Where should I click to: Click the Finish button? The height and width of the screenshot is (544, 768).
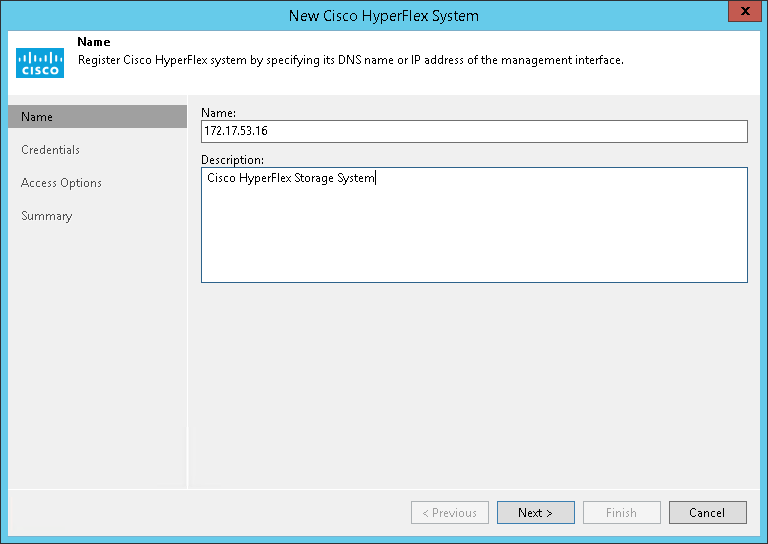[x=621, y=513]
